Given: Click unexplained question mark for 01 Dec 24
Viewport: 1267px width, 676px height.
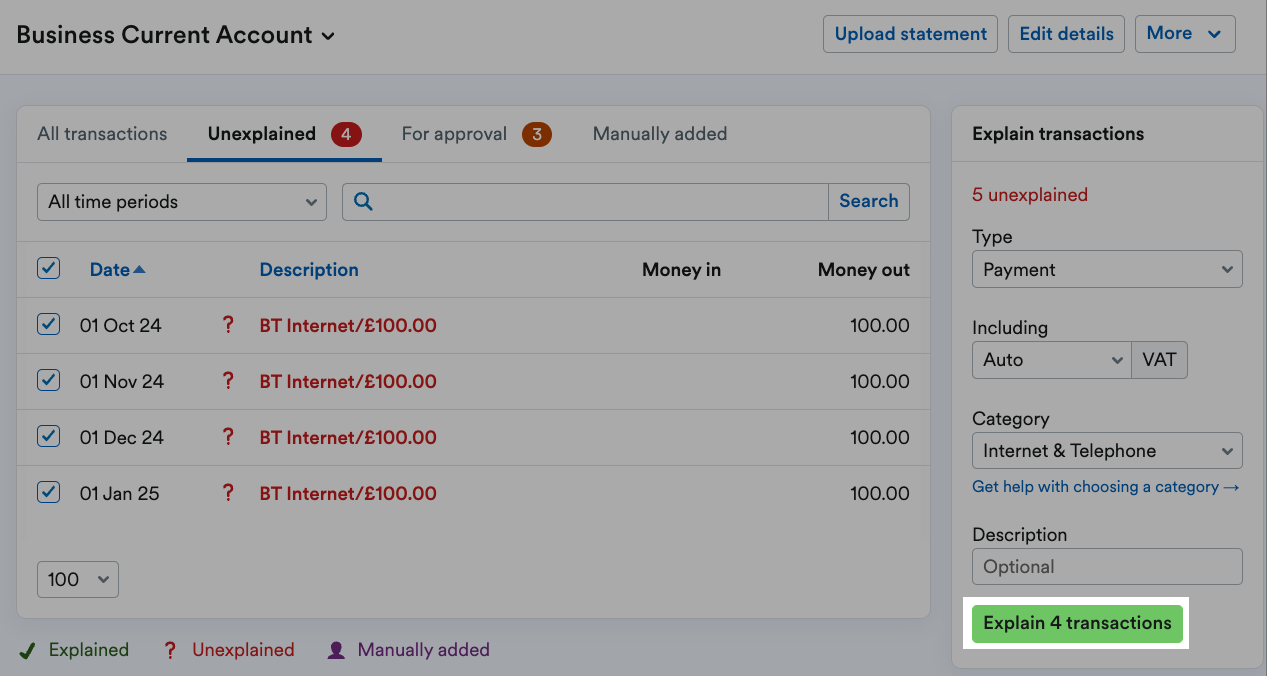Looking at the screenshot, I should point(228,437).
